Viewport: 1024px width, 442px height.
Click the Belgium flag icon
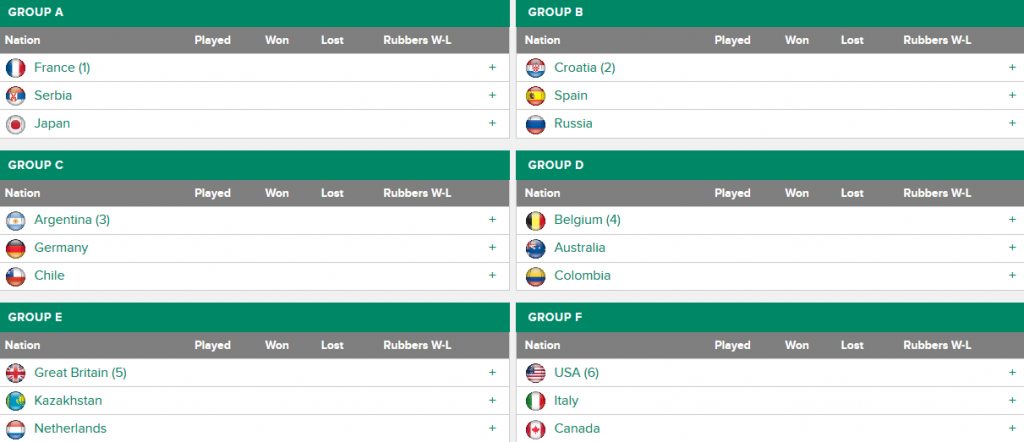pyautogui.click(x=536, y=220)
